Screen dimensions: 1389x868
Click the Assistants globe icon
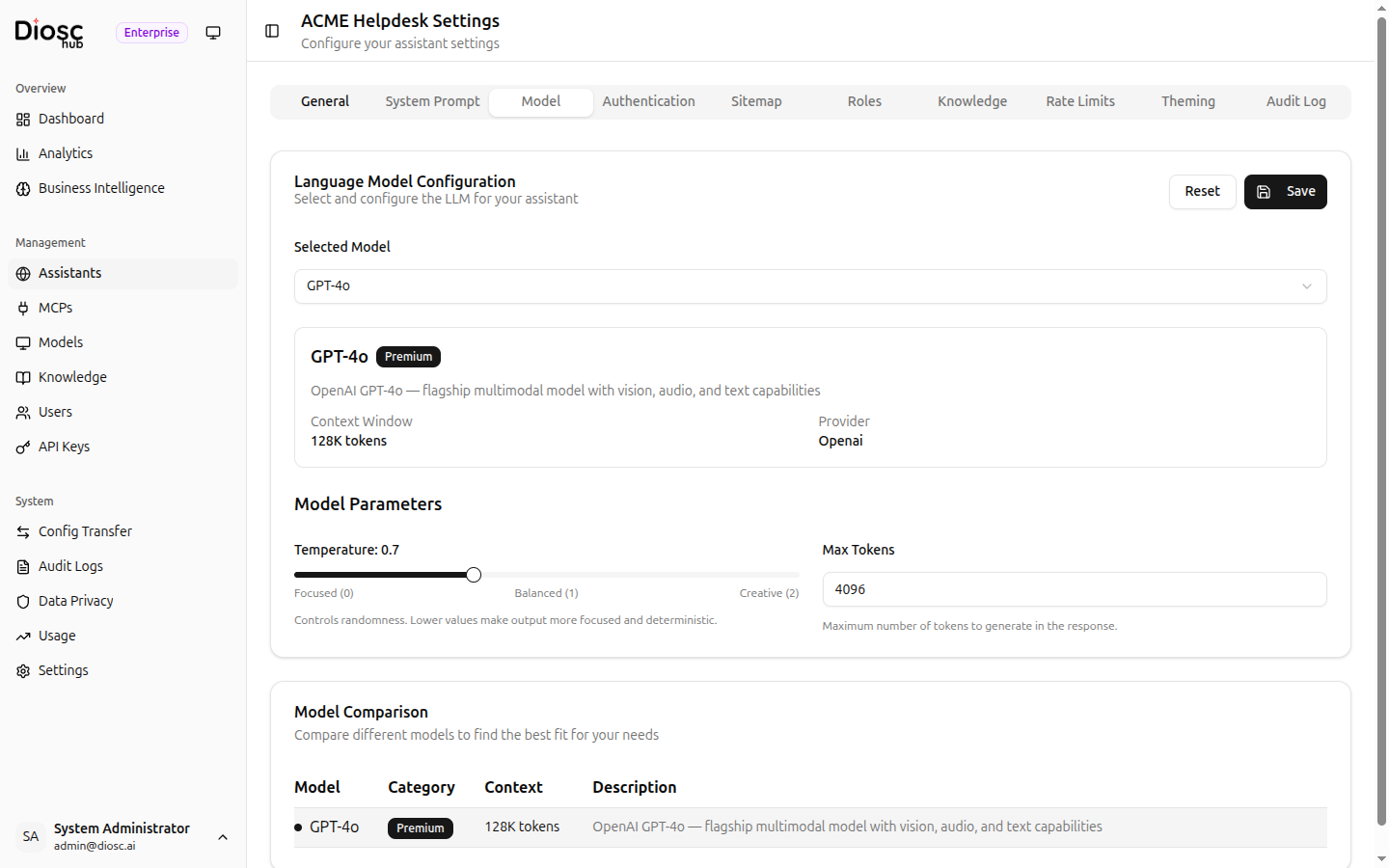(x=23, y=274)
